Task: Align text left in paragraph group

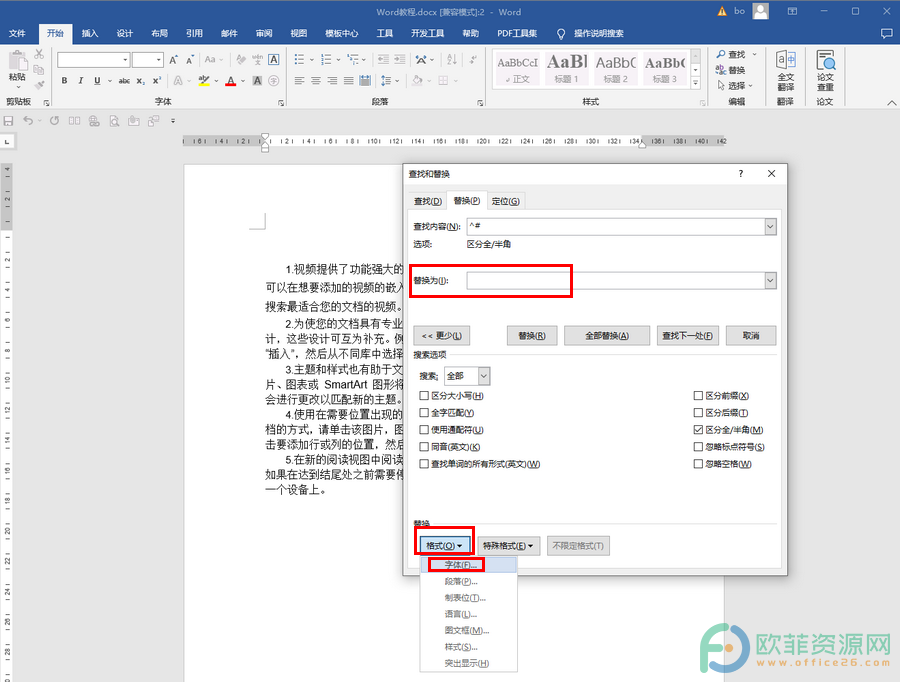Action: coord(299,81)
